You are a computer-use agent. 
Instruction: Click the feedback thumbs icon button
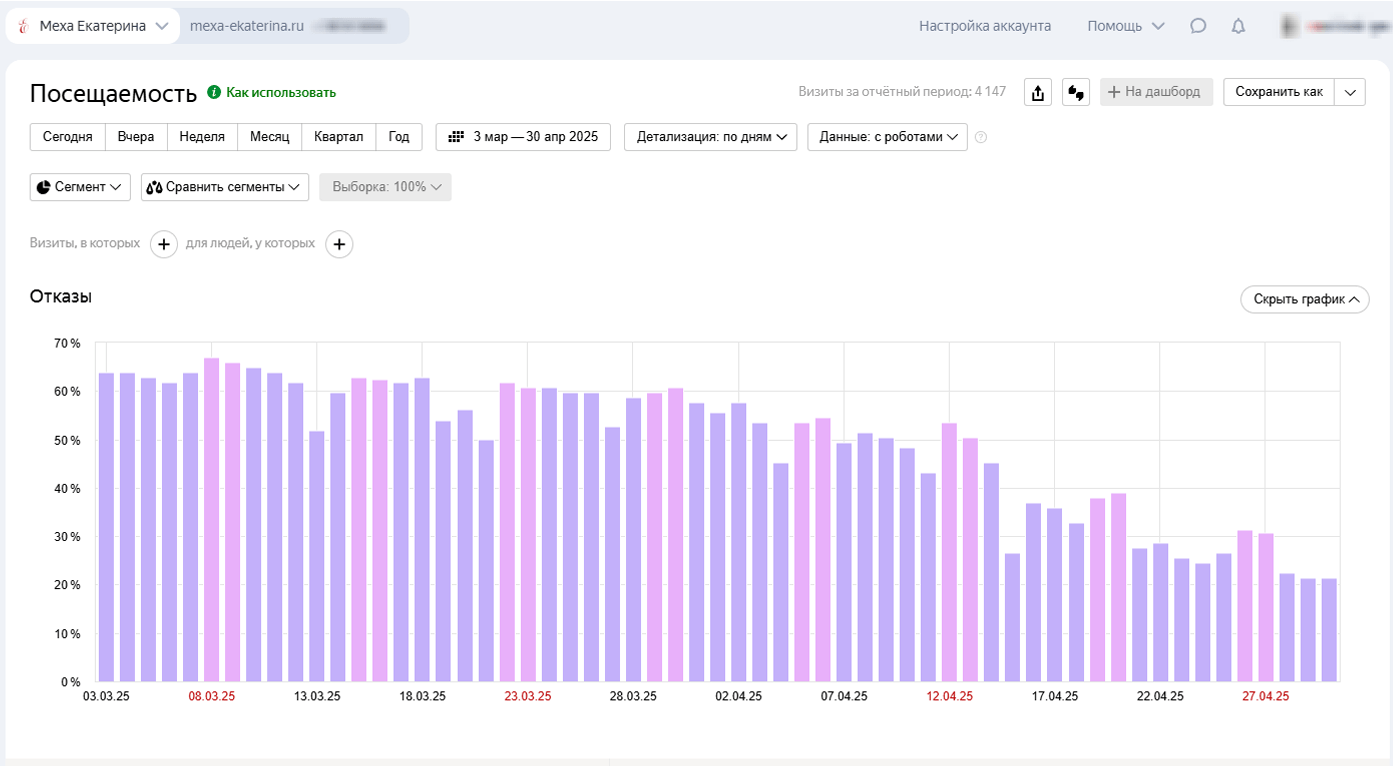(1076, 93)
